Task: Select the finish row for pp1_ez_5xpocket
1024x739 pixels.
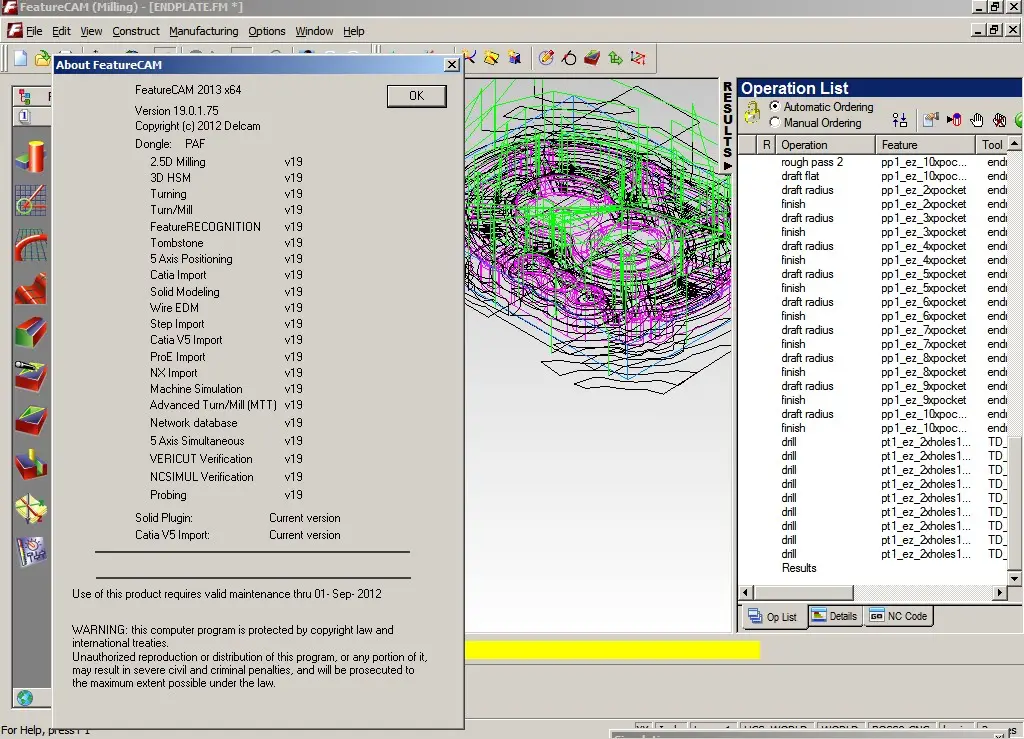Action: [874, 288]
